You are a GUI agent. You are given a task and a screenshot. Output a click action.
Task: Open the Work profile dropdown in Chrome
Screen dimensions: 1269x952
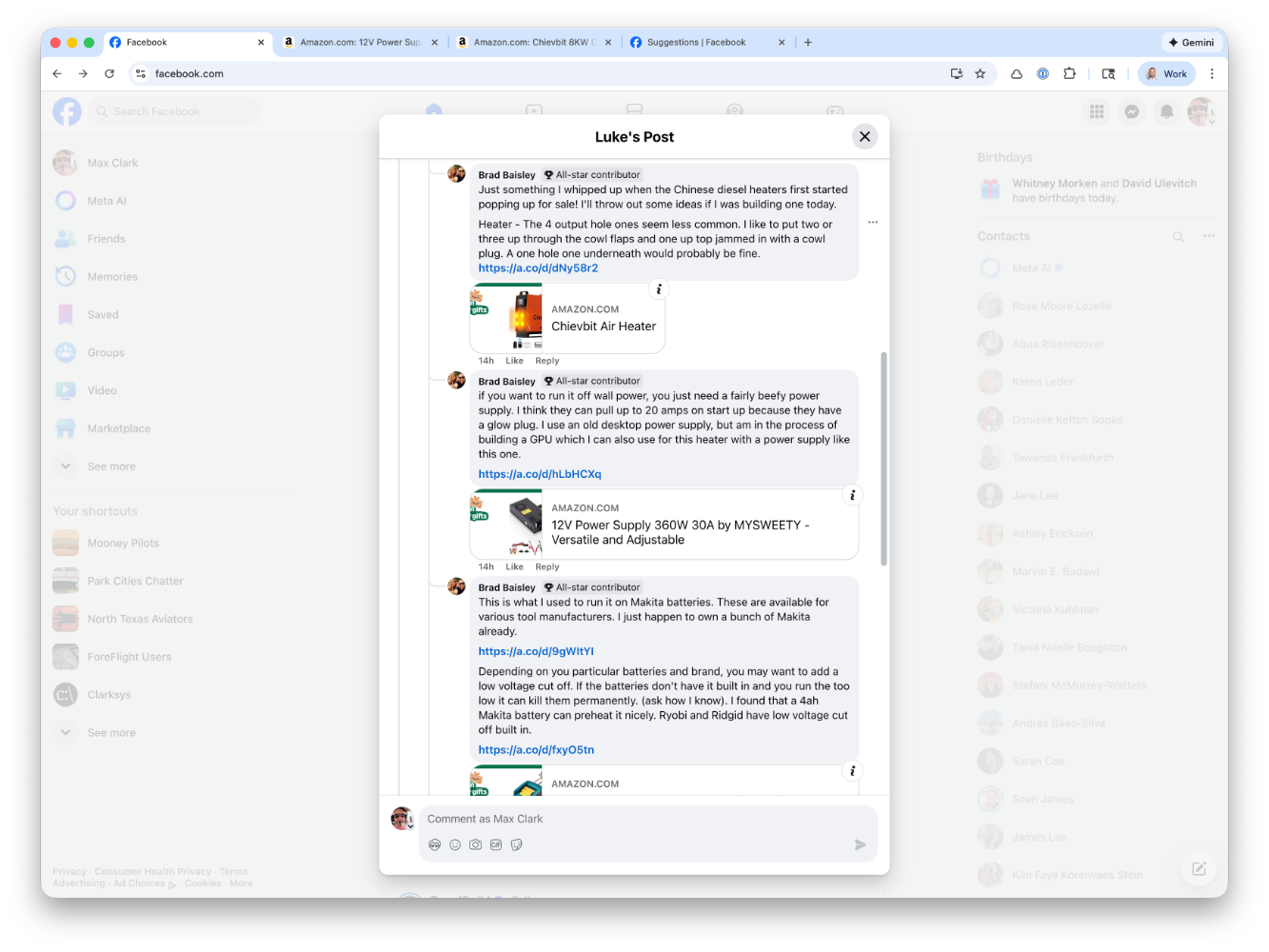click(x=1166, y=73)
